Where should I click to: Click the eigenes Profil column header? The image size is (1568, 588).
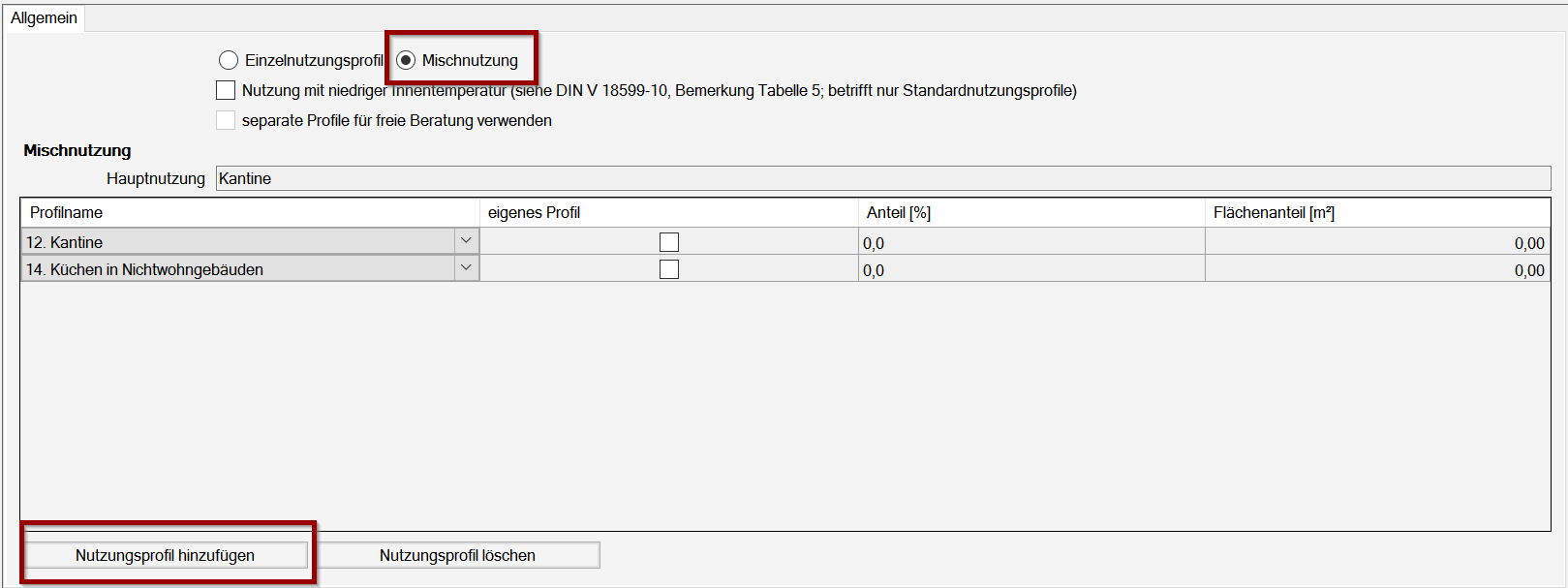tap(534, 212)
